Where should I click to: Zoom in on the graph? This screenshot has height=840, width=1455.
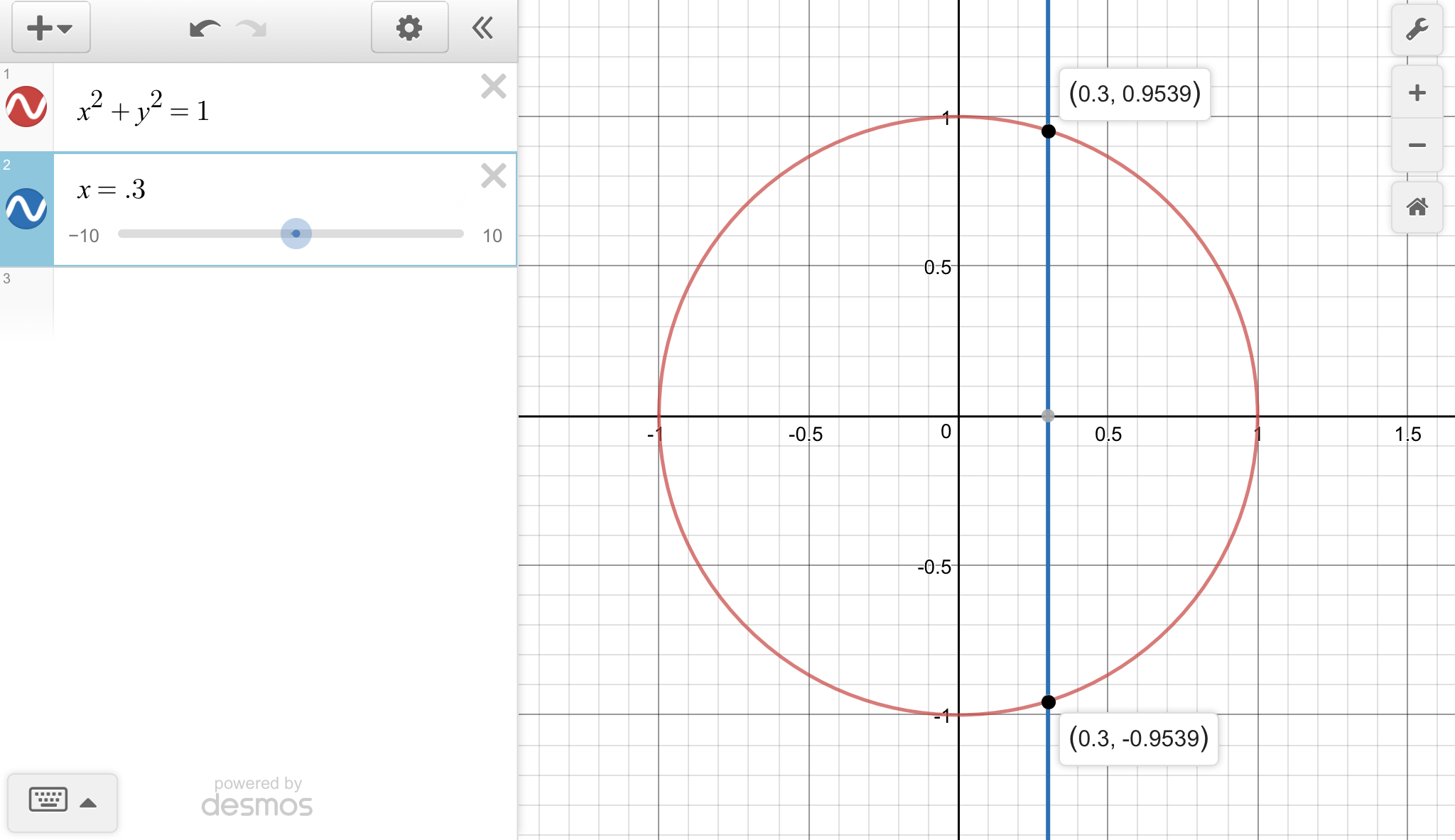click(1417, 93)
